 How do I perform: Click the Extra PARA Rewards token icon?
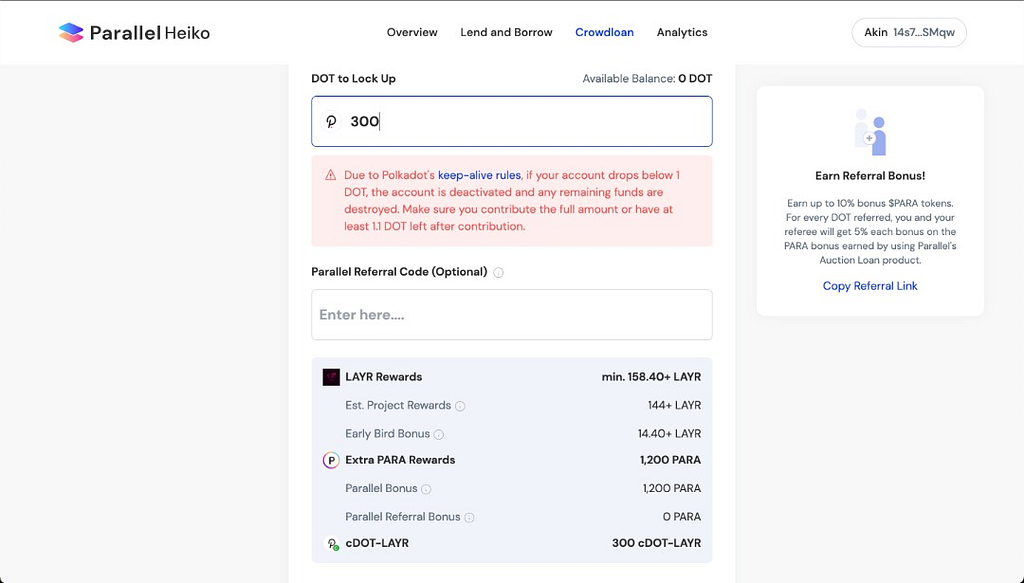click(x=331, y=460)
